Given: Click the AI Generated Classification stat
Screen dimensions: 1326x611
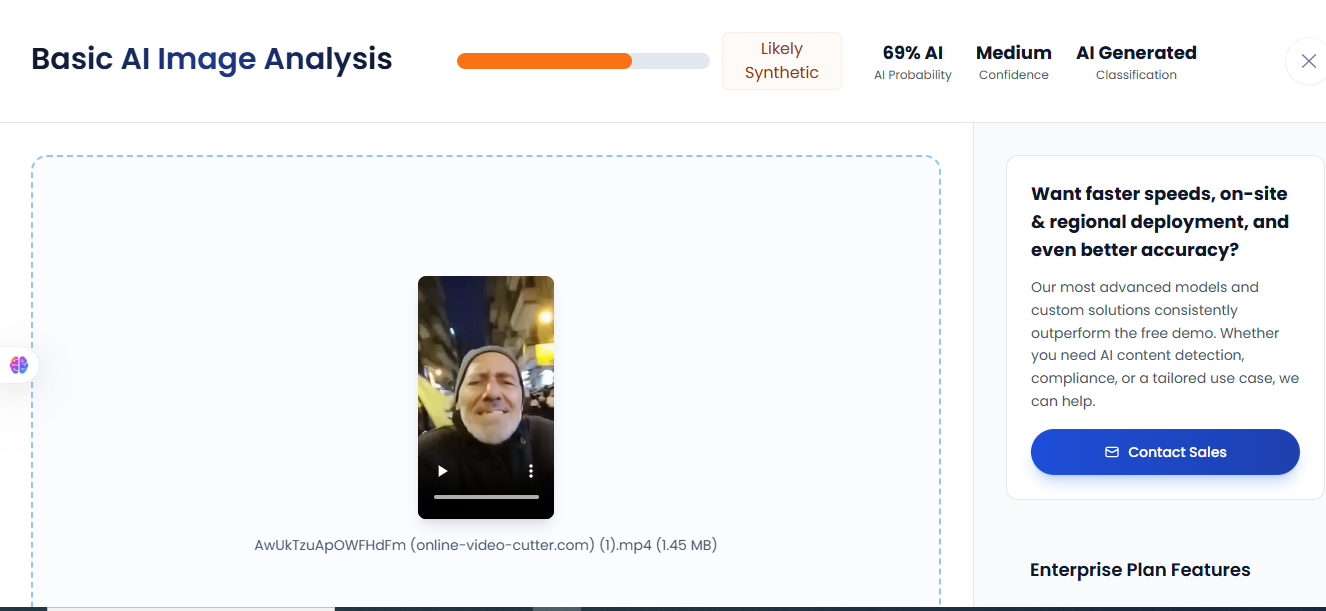Looking at the screenshot, I should 1136,62.
